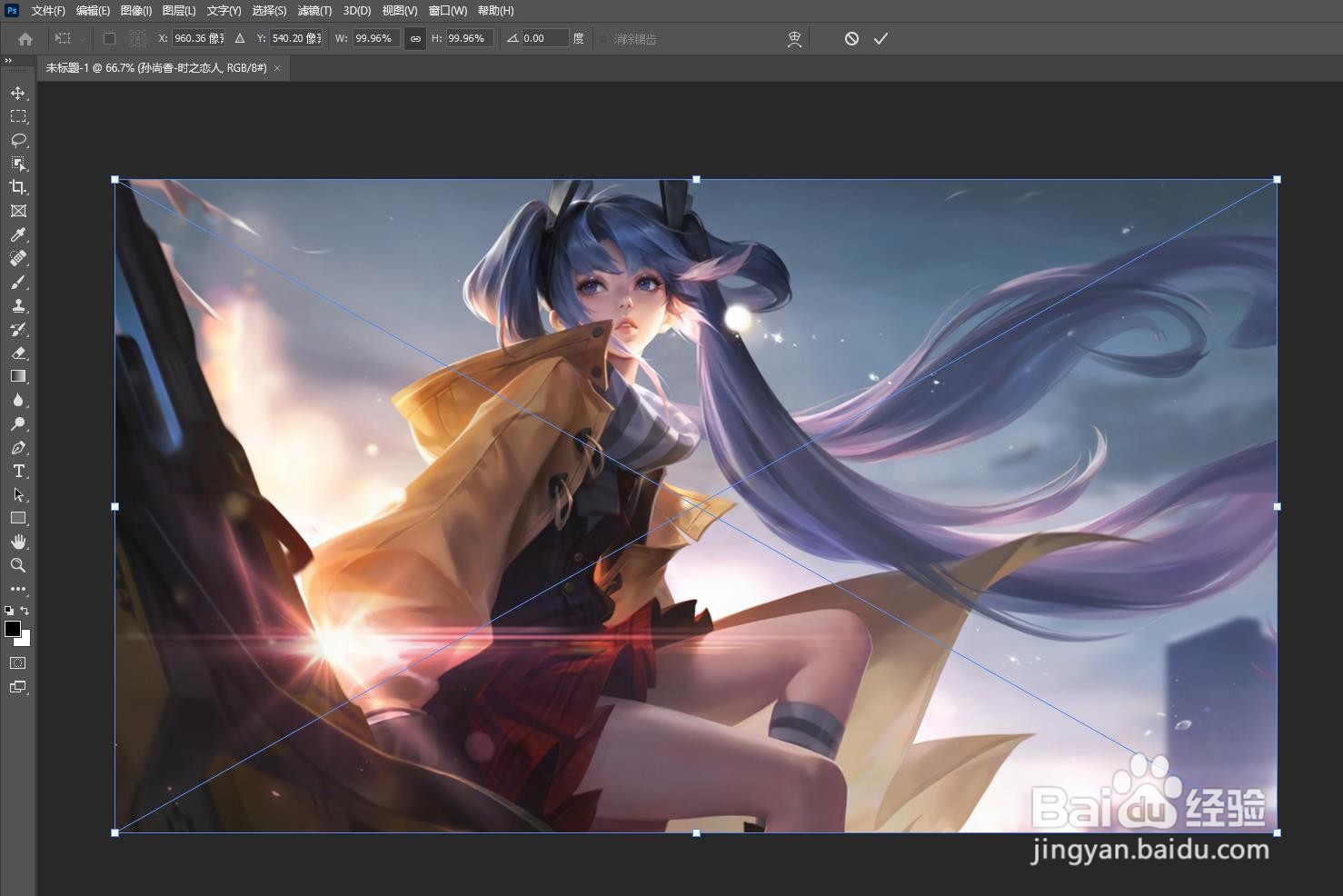Screen dimensions: 1343x896
Task: Select the Path Selection tool
Action: click(18, 494)
